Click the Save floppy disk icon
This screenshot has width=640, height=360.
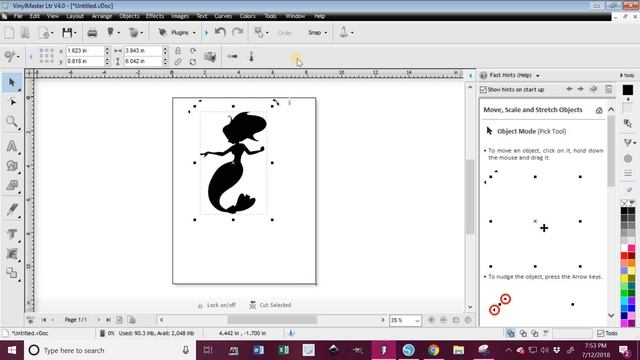click(x=67, y=33)
